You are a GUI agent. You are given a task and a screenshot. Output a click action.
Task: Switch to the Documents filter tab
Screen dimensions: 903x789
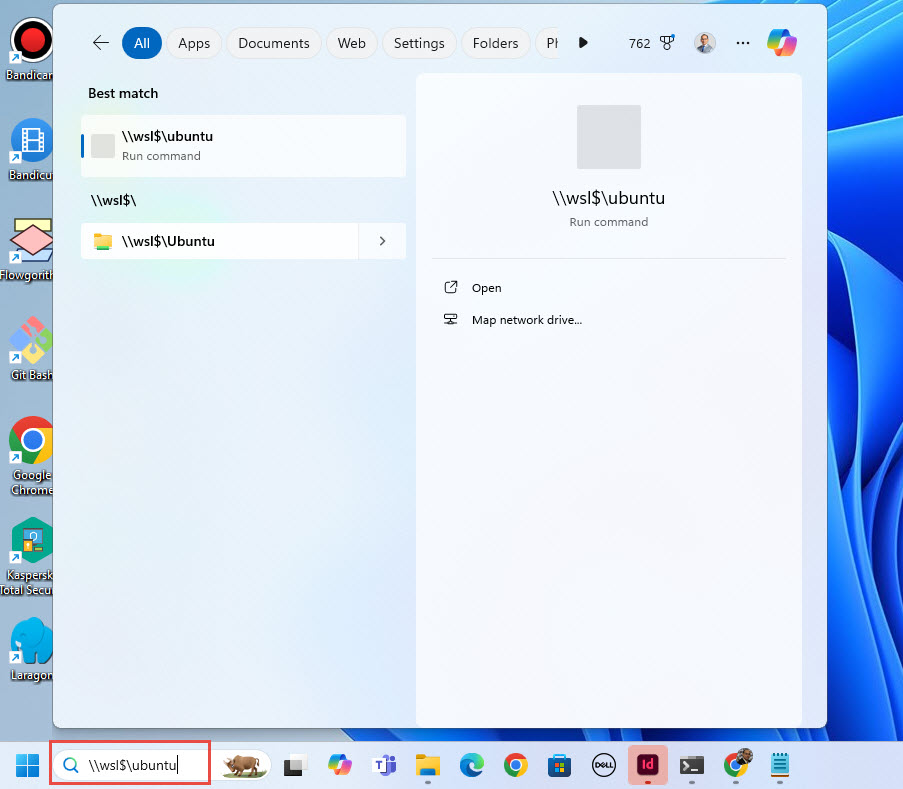[274, 43]
